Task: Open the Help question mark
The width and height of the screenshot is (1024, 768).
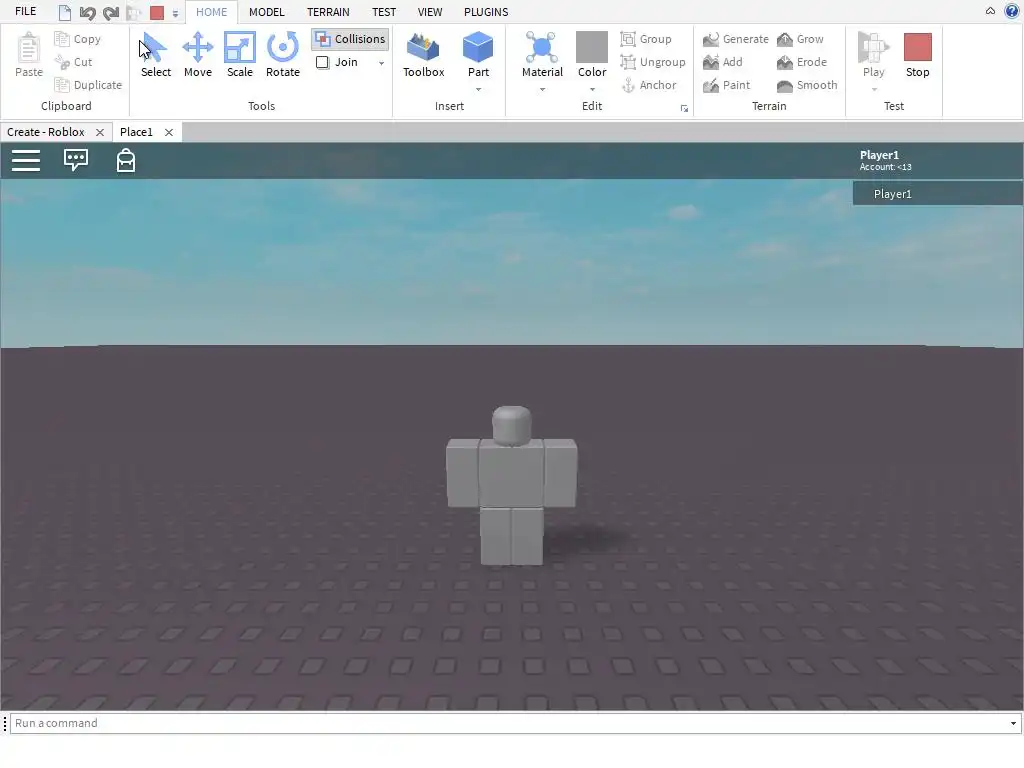Action: point(1011,11)
